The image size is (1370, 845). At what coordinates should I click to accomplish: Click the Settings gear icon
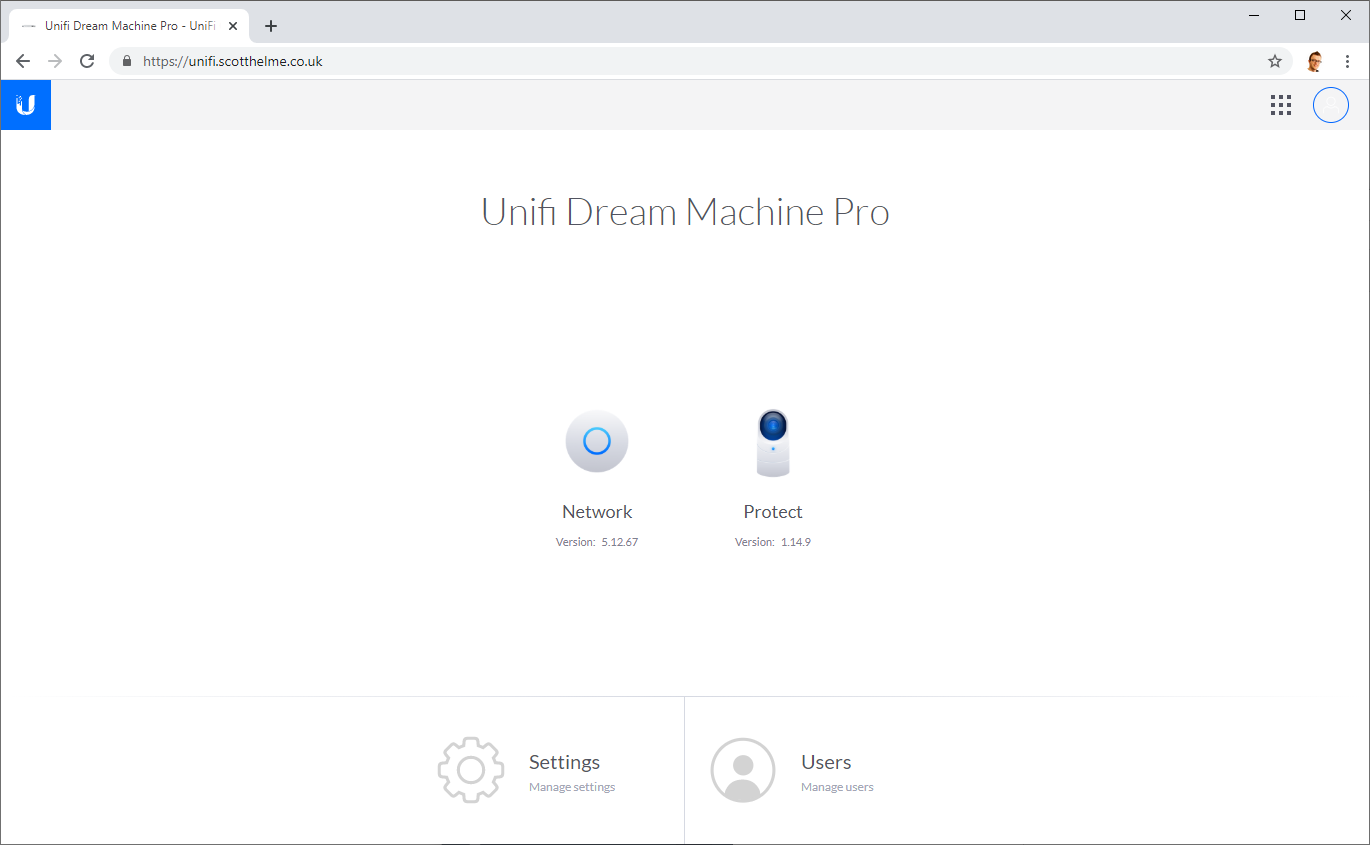[x=471, y=769]
